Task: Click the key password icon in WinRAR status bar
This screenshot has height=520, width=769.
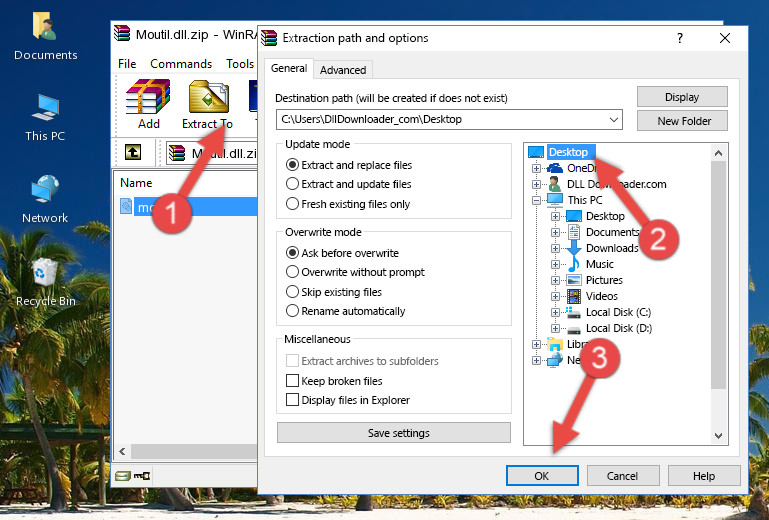Action: pyautogui.click(x=142, y=475)
